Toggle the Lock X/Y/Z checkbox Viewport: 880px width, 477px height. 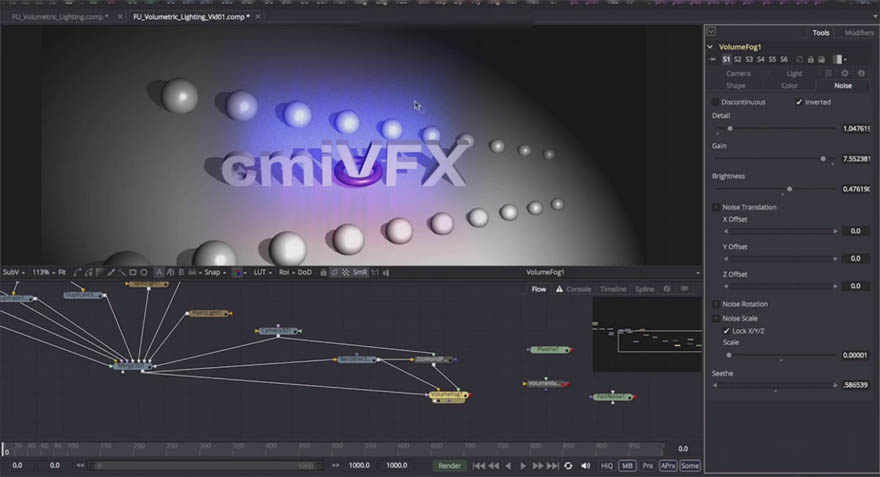click(x=726, y=331)
